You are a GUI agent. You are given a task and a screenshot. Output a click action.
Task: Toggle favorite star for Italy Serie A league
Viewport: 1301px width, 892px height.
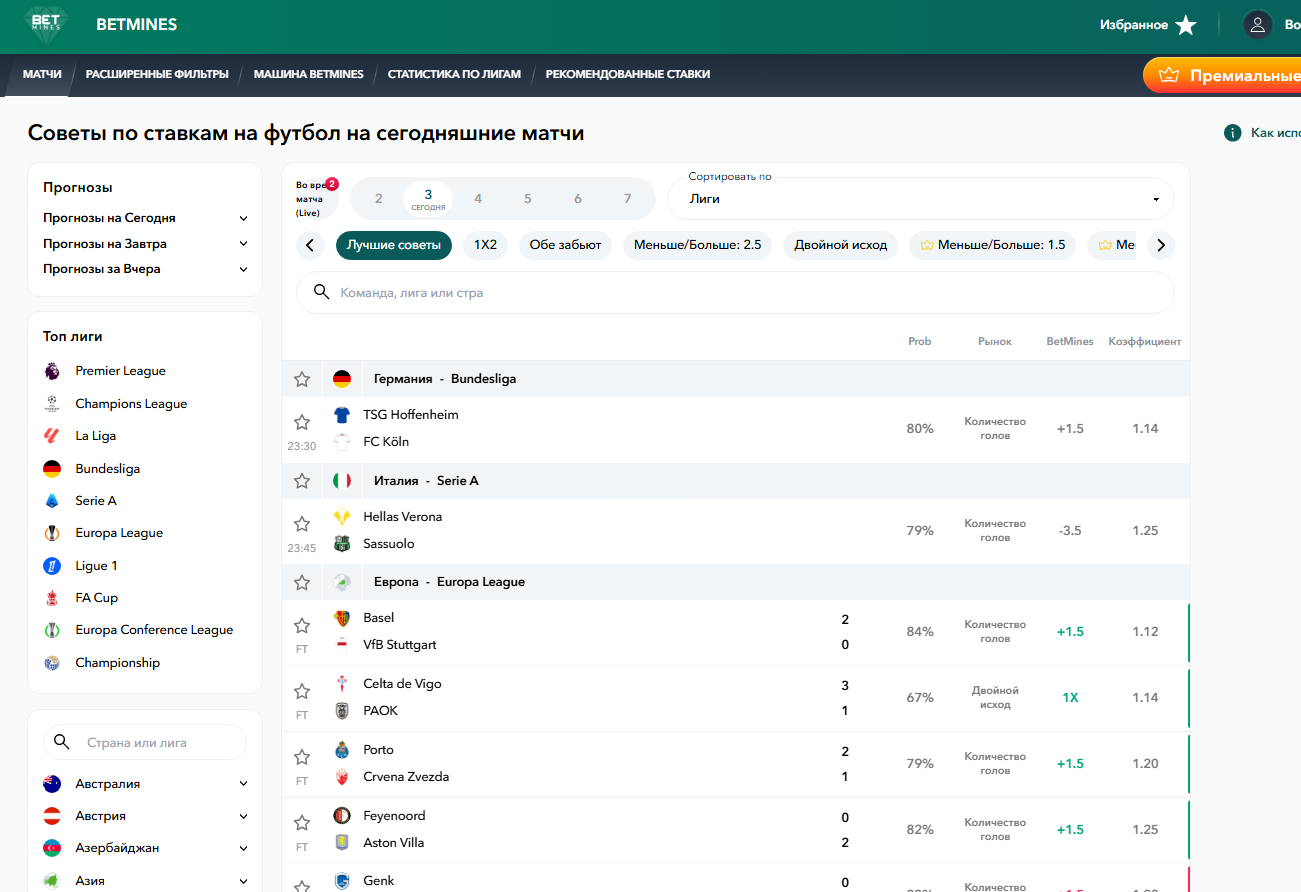302,481
